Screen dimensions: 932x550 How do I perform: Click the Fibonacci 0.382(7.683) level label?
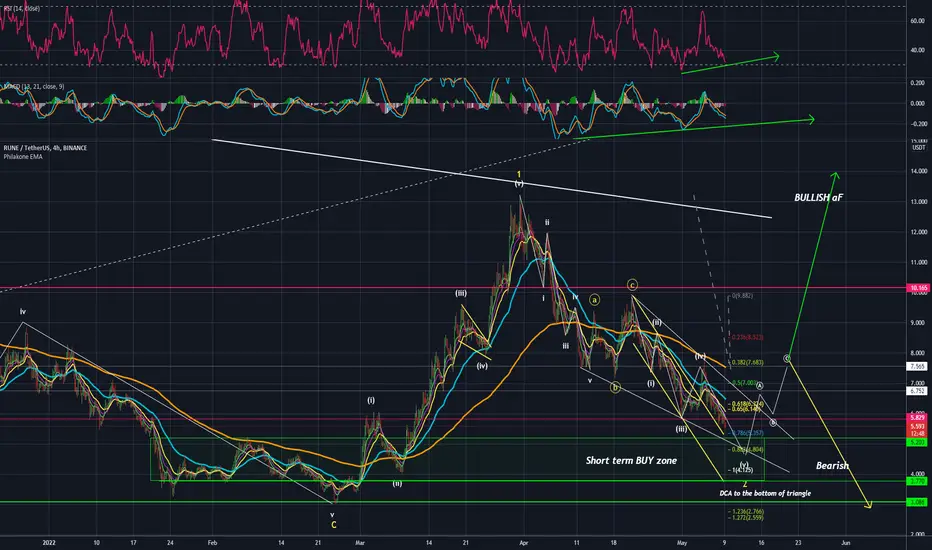[748, 362]
